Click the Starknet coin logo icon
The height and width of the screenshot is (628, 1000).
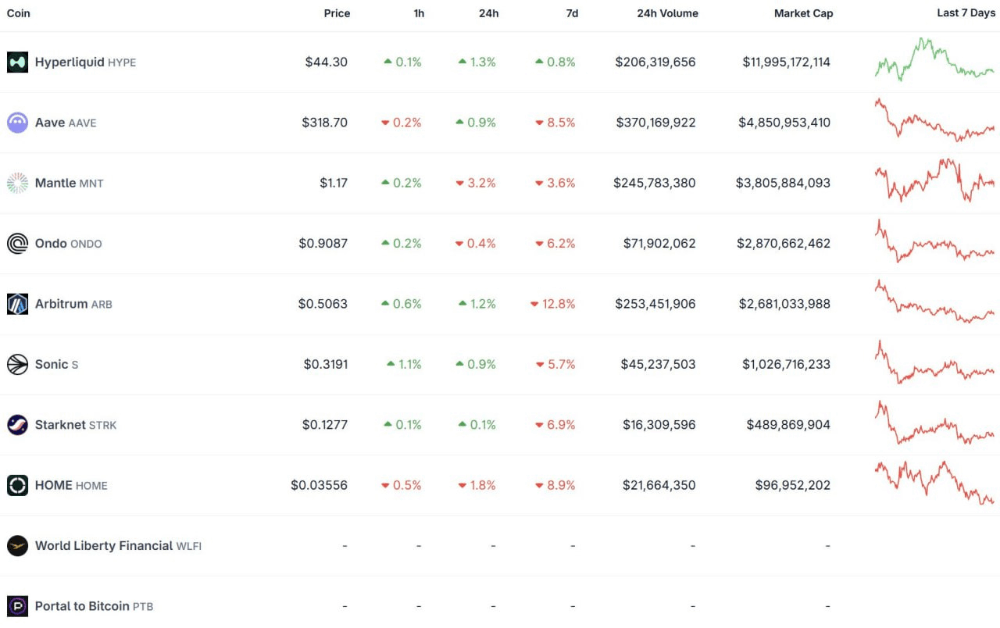point(17,425)
